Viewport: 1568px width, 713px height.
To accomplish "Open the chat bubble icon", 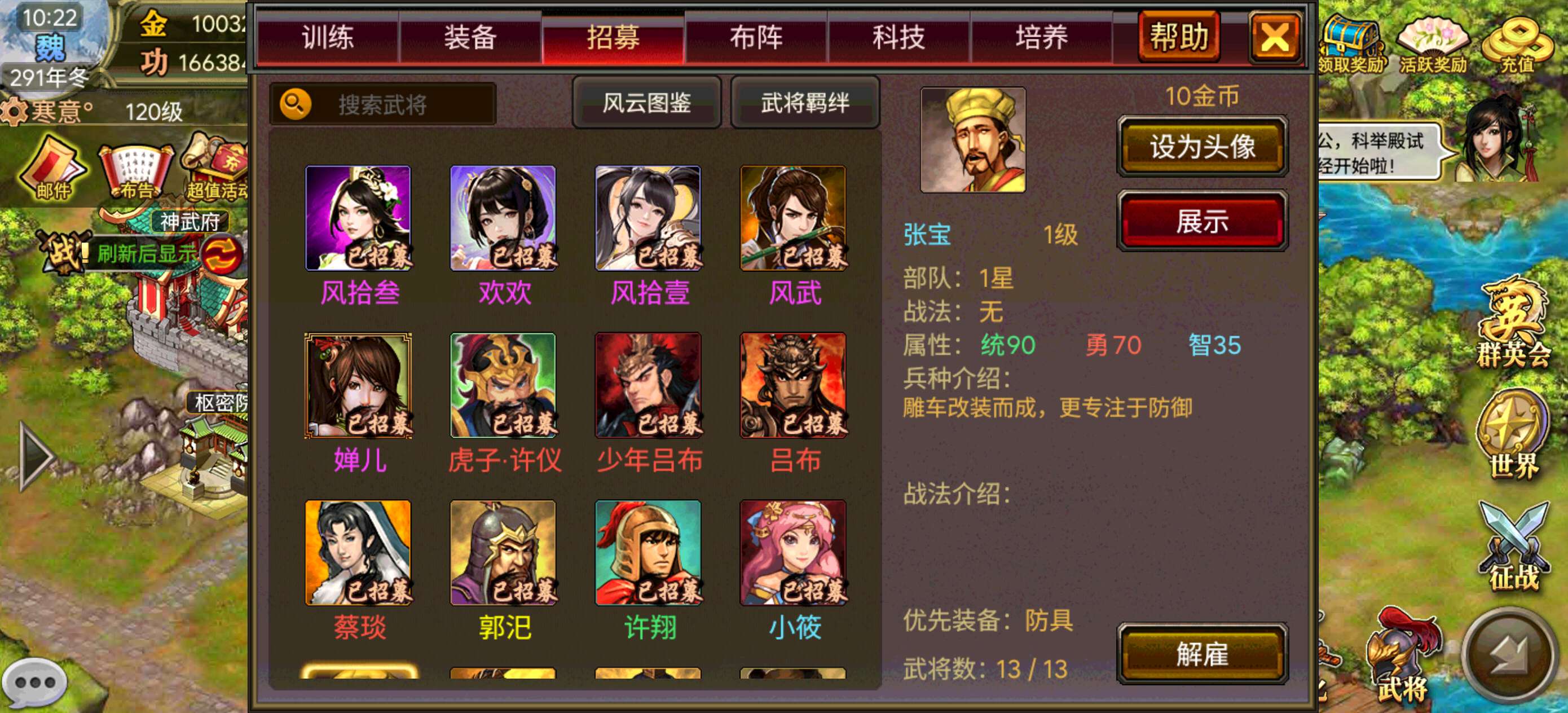I will [x=34, y=683].
